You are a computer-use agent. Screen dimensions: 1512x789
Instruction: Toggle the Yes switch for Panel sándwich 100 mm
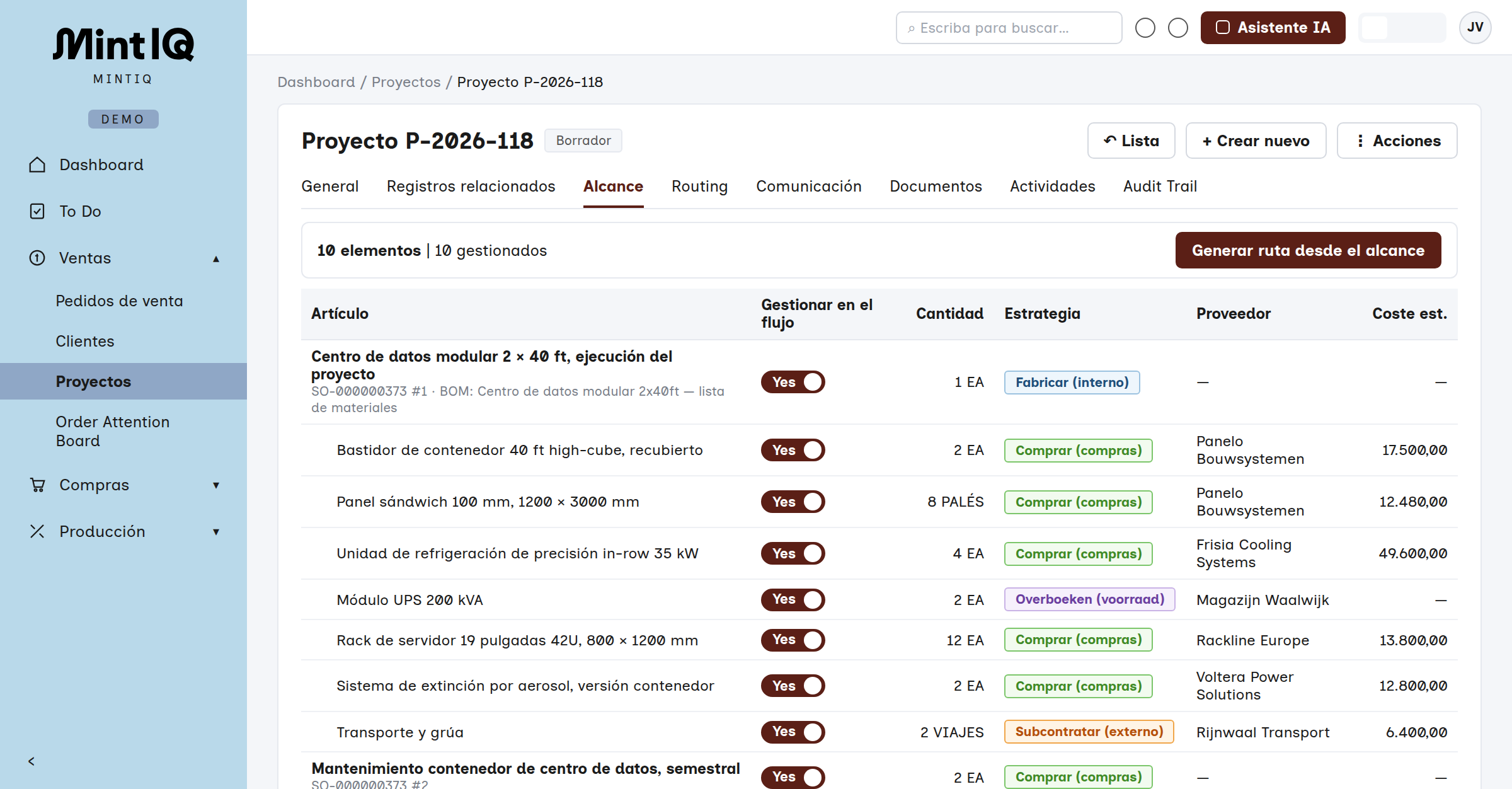click(793, 502)
